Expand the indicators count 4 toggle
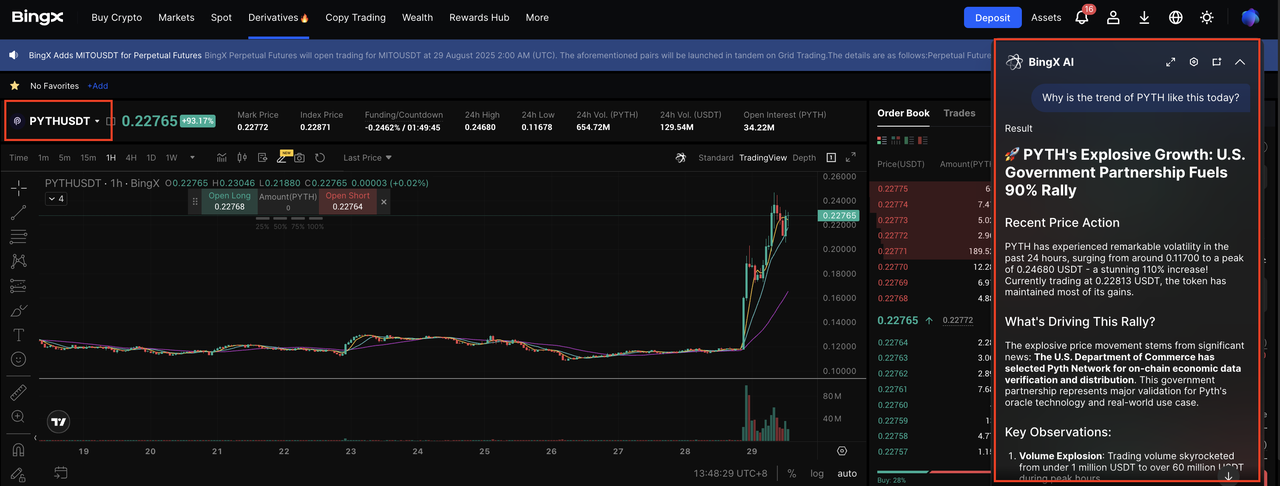This screenshot has height=486, width=1280. click(x=56, y=199)
